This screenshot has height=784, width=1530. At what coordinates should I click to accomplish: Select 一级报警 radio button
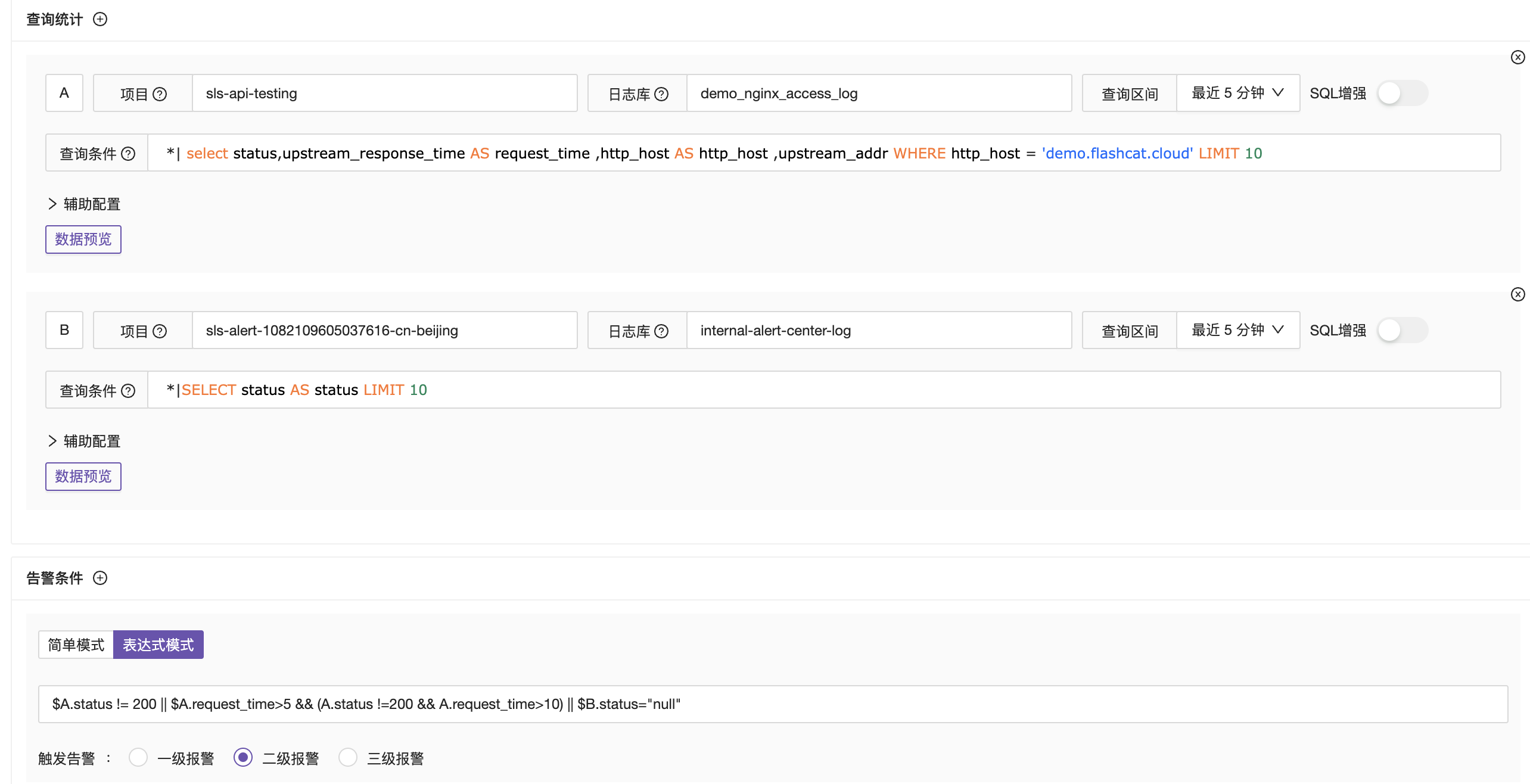pyautogui.click(x=138, y=757)
